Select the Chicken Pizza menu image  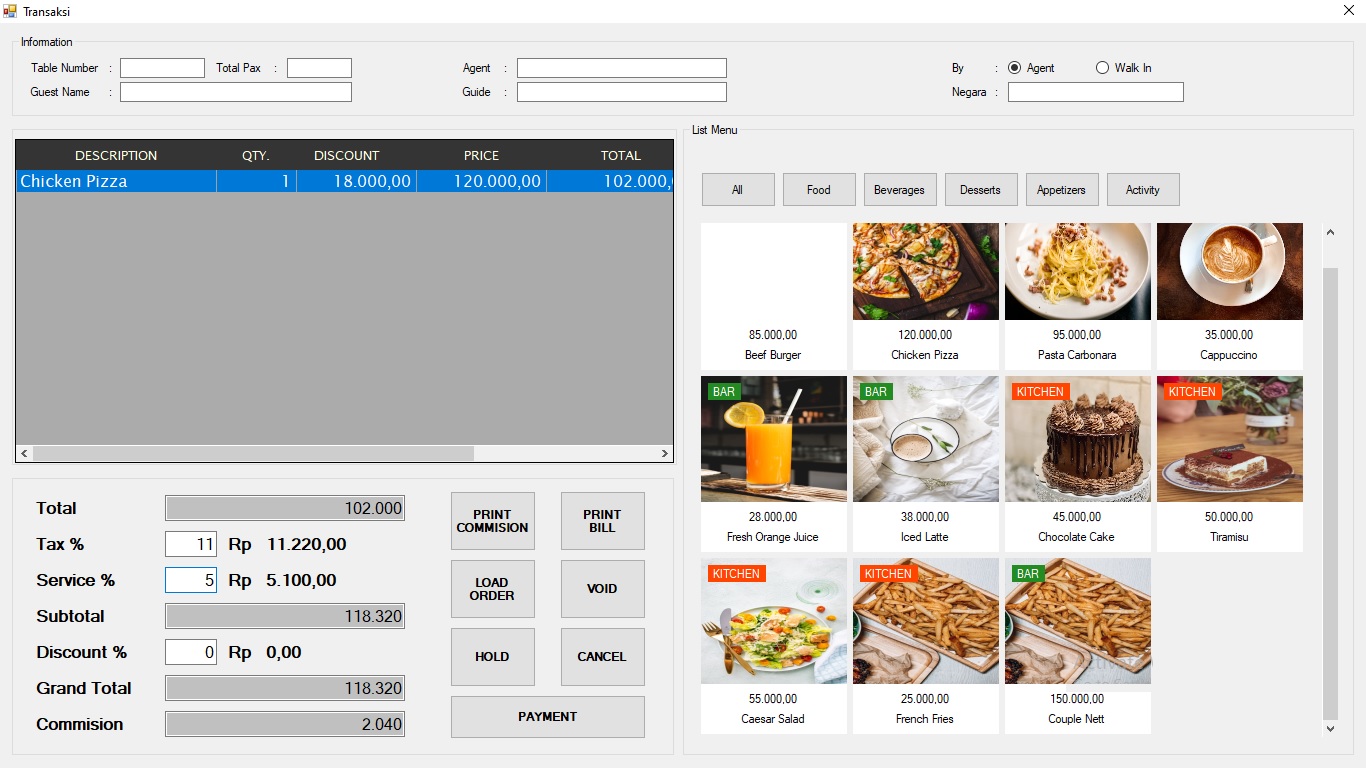(x=925, y=272)
